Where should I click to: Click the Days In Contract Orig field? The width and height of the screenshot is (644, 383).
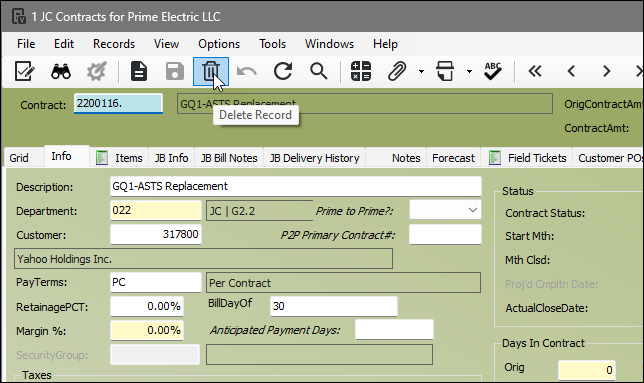586,370
